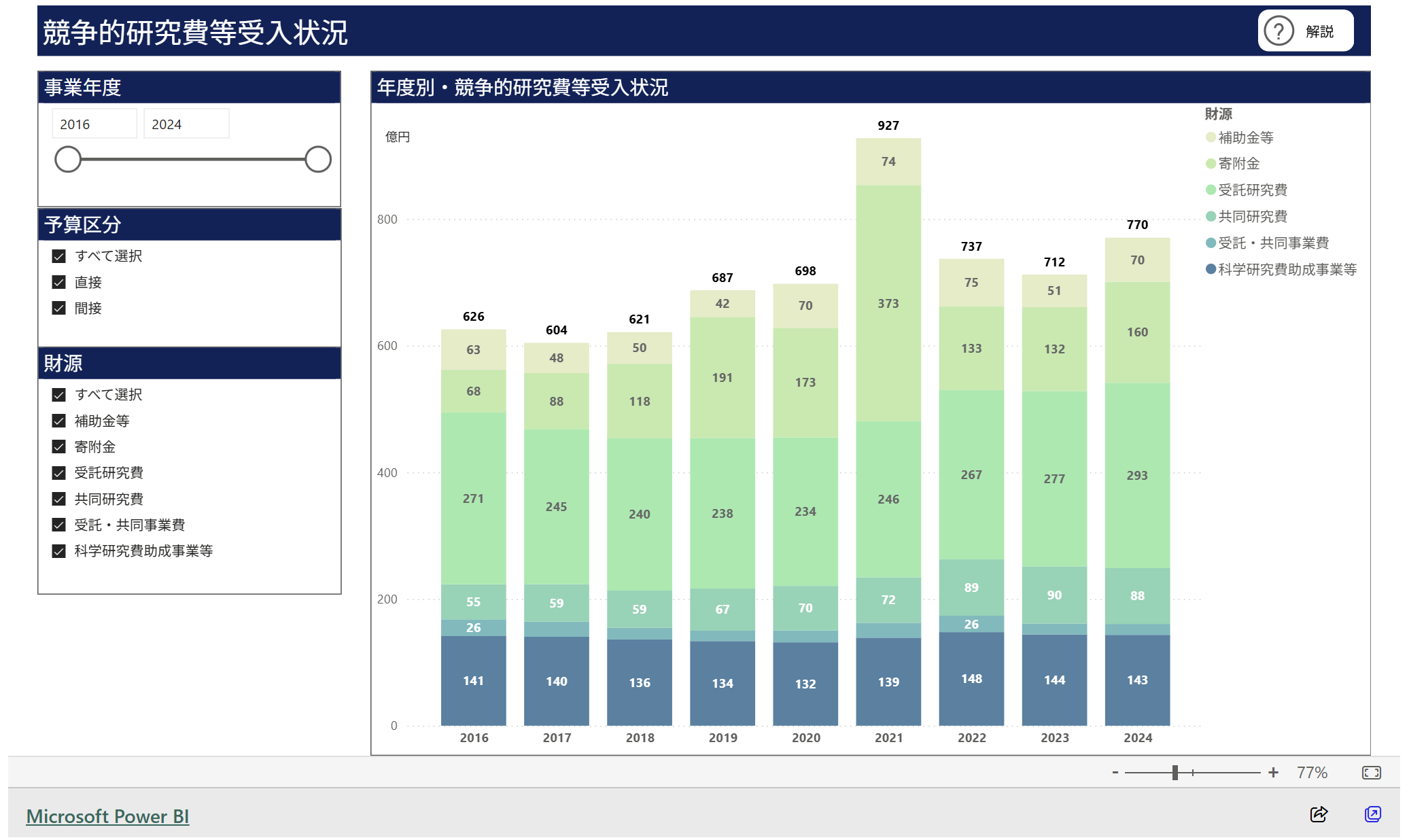Uncheck 直接 in 予算区分 filter
The image size is (1409, 840).
[x=59, y=282]
